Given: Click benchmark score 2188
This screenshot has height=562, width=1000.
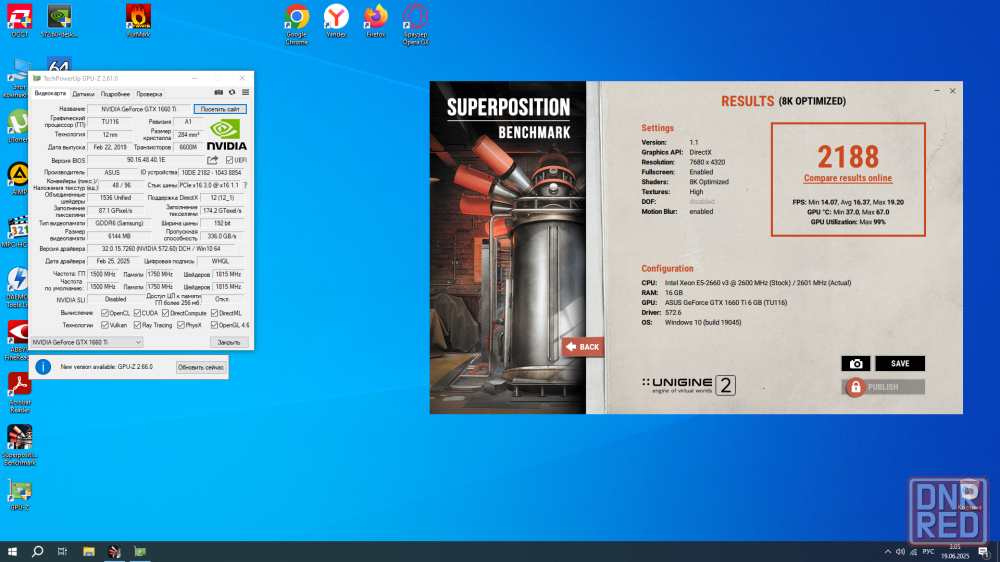Looking at the screenshot, I should point(848,156).
